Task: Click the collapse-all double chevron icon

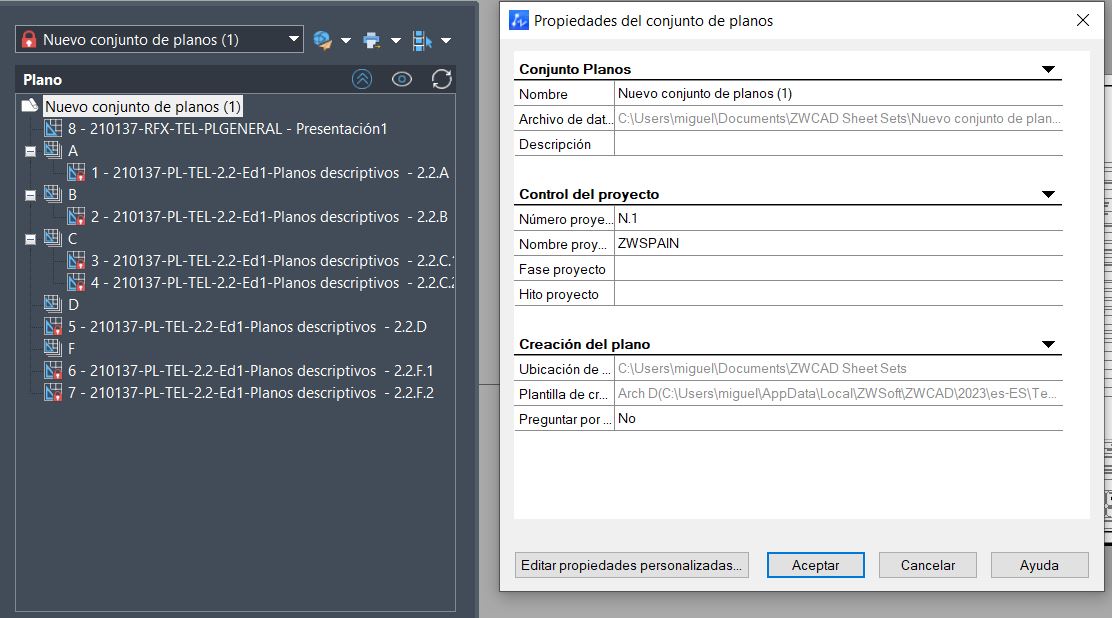Action: coord(362,80)
